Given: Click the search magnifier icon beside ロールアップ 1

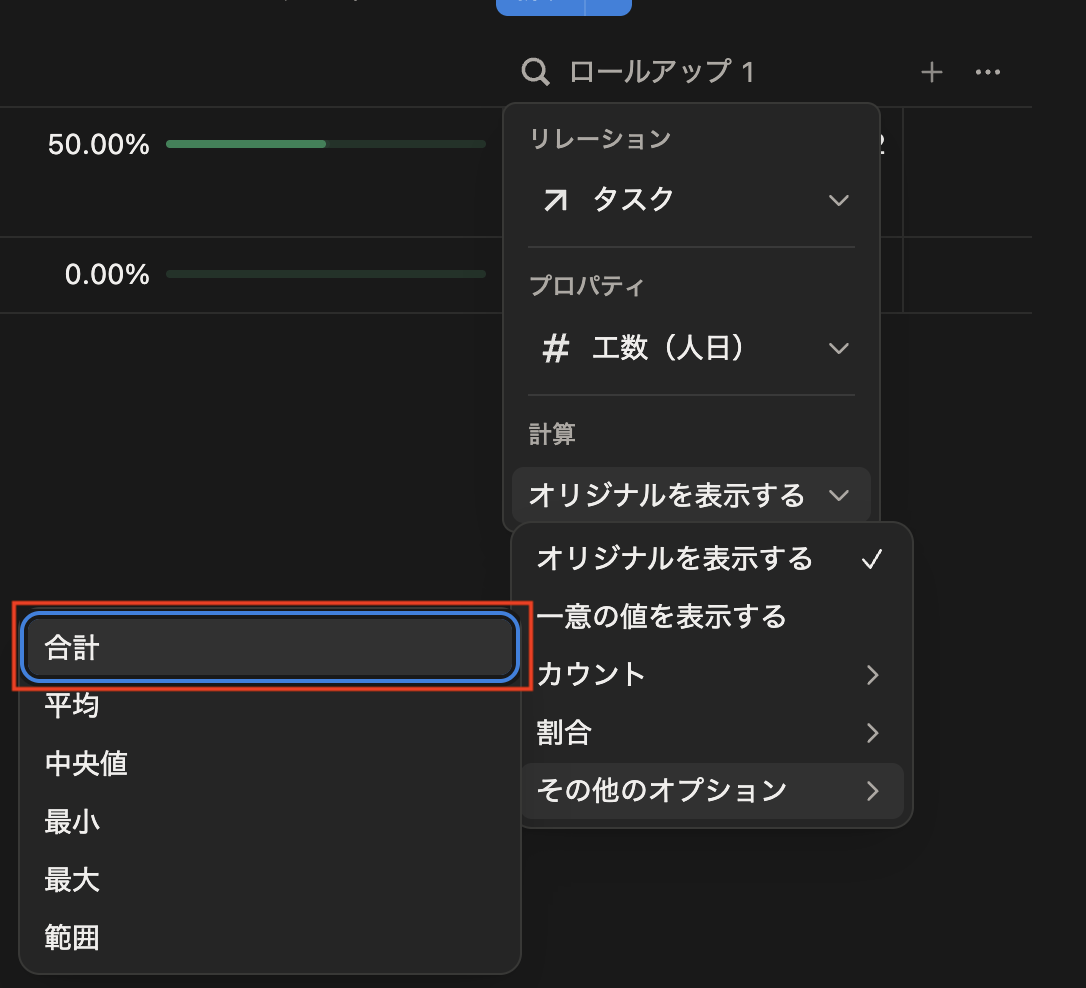Looking at the screenshot, I should (536, 72).
